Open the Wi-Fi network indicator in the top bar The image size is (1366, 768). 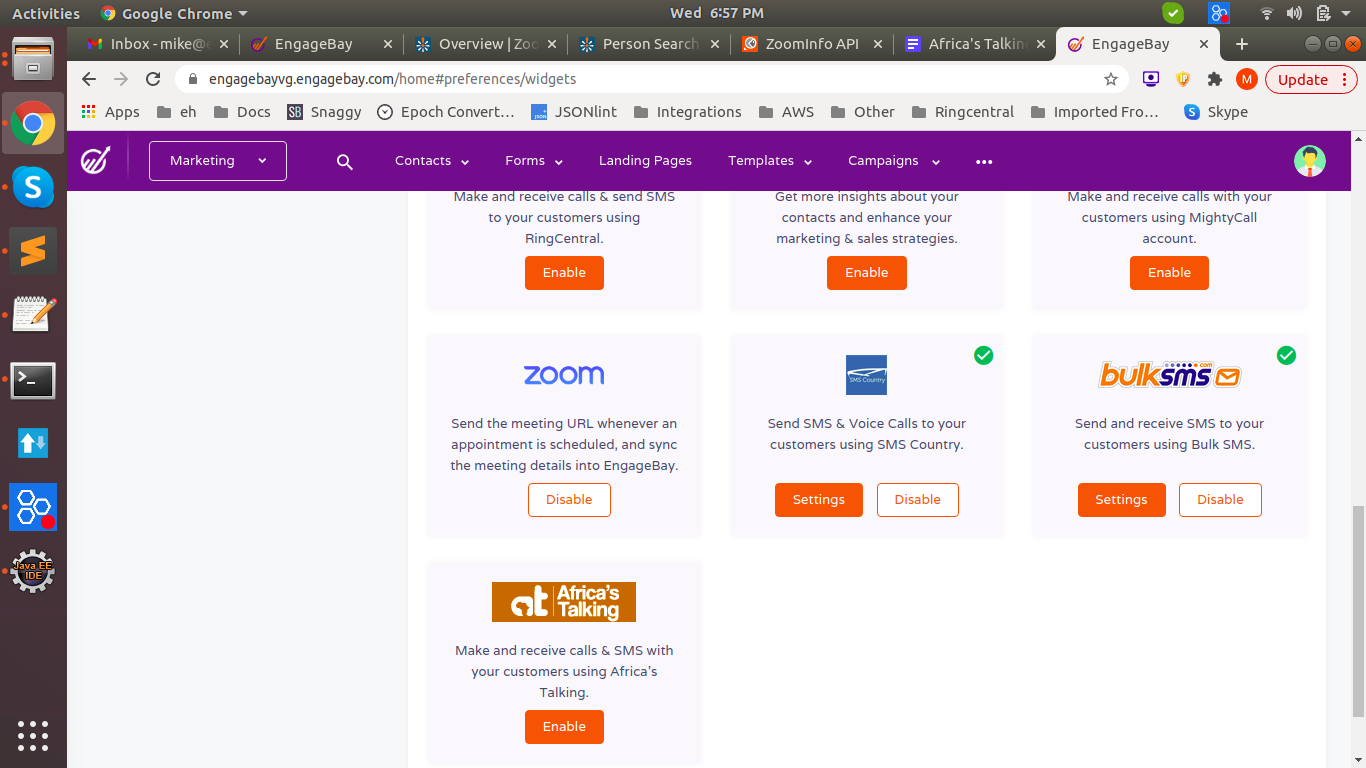pyautogui.click(x=1266, y=13)
